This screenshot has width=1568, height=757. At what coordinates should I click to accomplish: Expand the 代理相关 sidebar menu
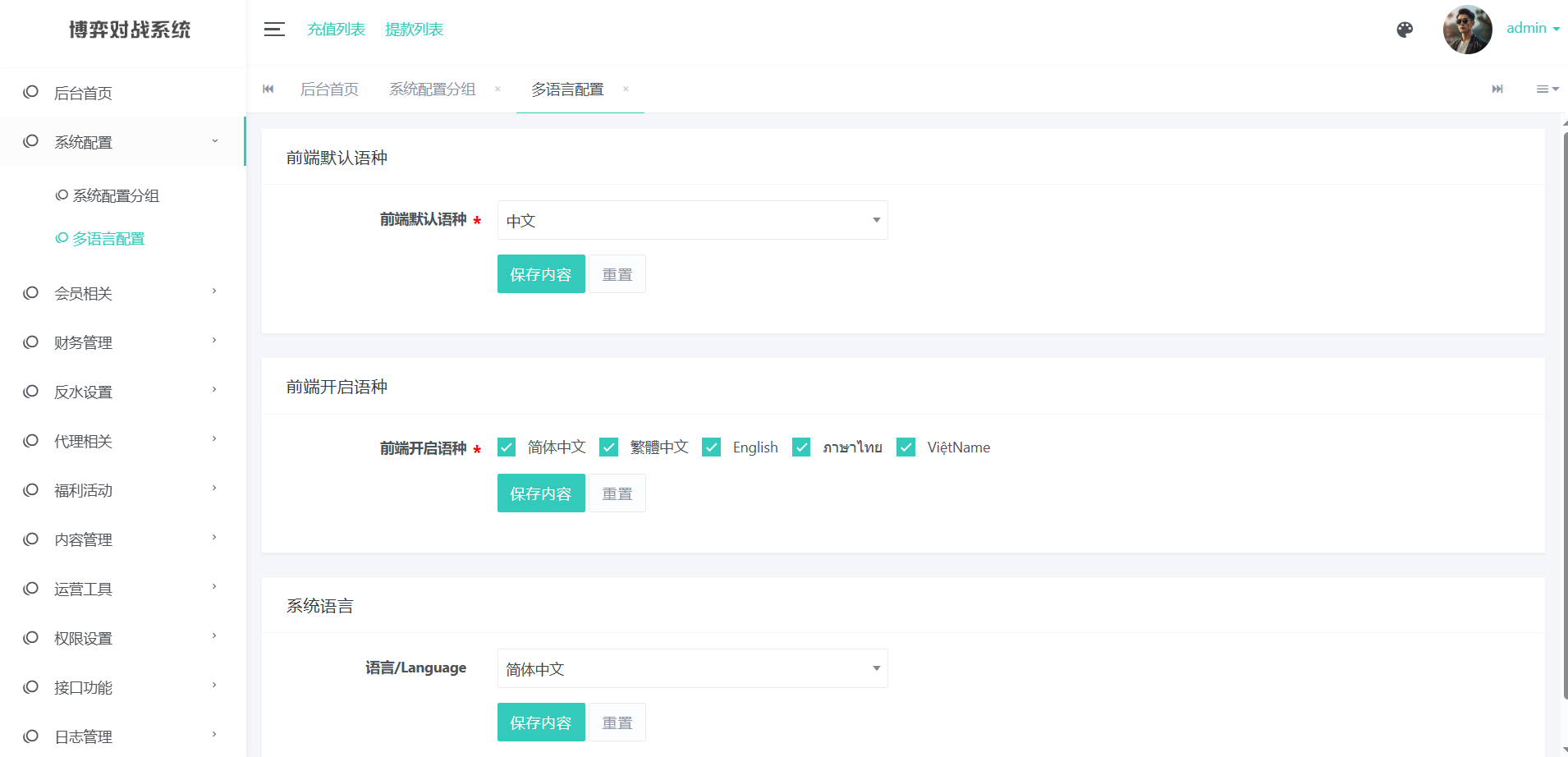coord(123,441)
